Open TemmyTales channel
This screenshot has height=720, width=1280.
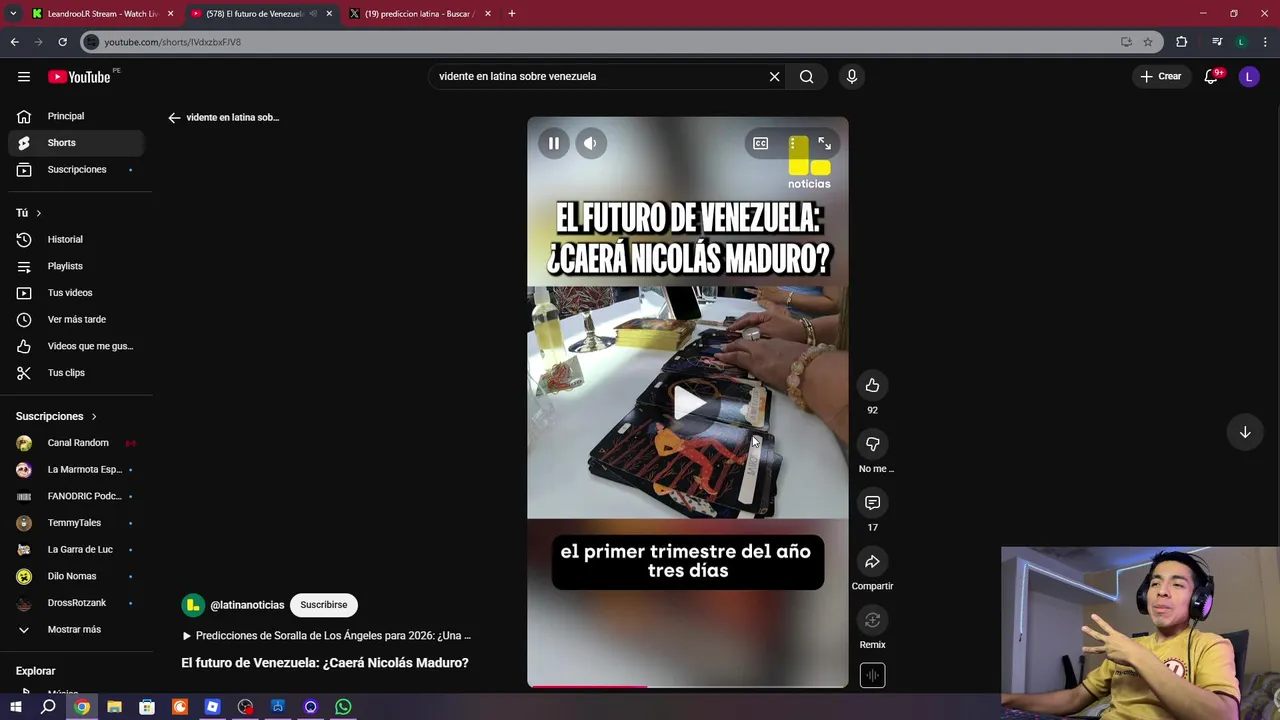click(76, 523)
